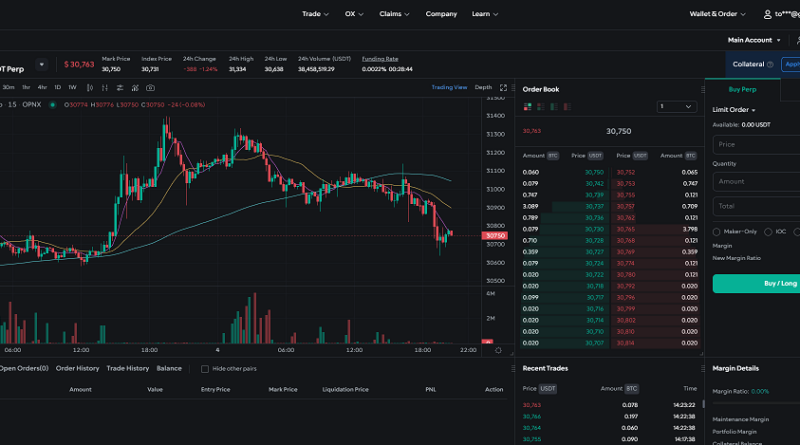Click the OPNX green status dot on chart
Viewport: 800px width, 445px height.
click(x=53, y=105)
